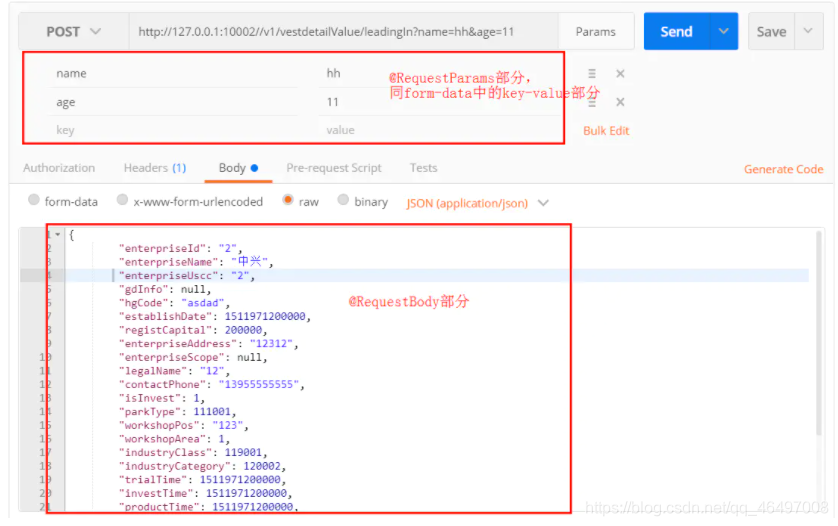Click the "legalName": "12" line
The width and height of the screenshot is (838, 526).
174,371
